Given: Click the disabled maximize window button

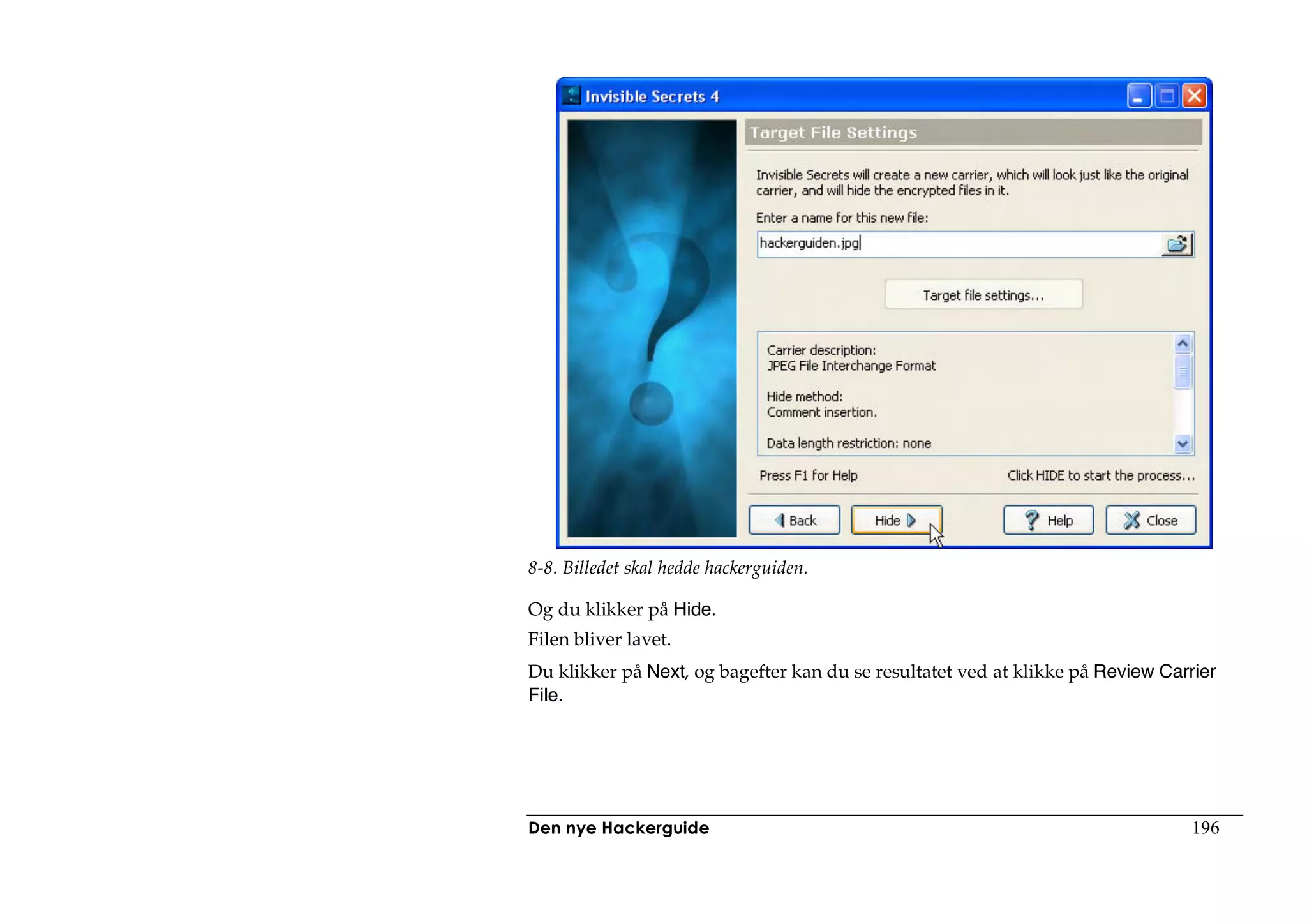Looking at the screenshot, I should tap(1167, 96).
